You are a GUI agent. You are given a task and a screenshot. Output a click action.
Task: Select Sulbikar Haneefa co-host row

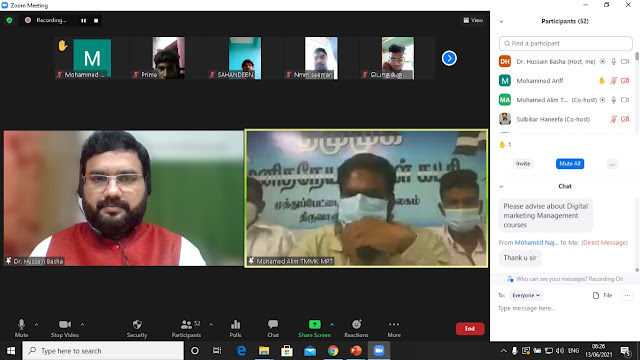point(564,119)
